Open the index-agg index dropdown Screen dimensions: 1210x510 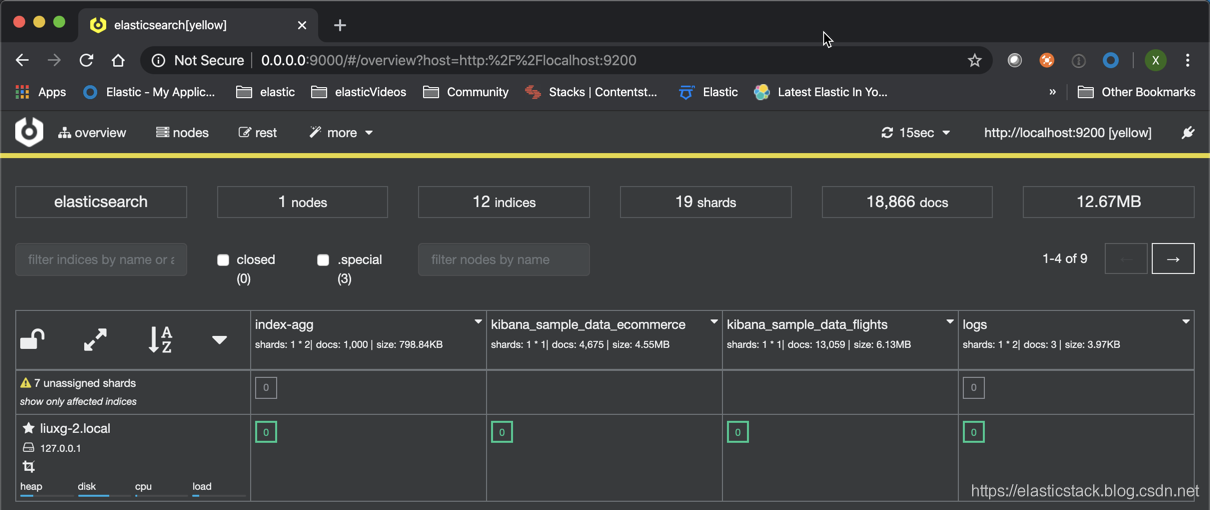click(478, 322)
